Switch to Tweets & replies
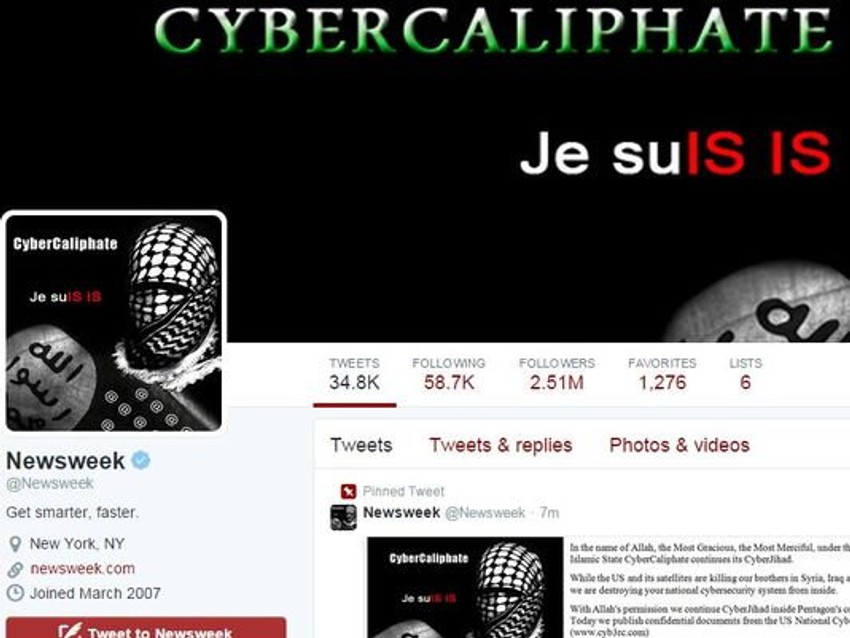850x638 pixels. [x=501, y=445]
